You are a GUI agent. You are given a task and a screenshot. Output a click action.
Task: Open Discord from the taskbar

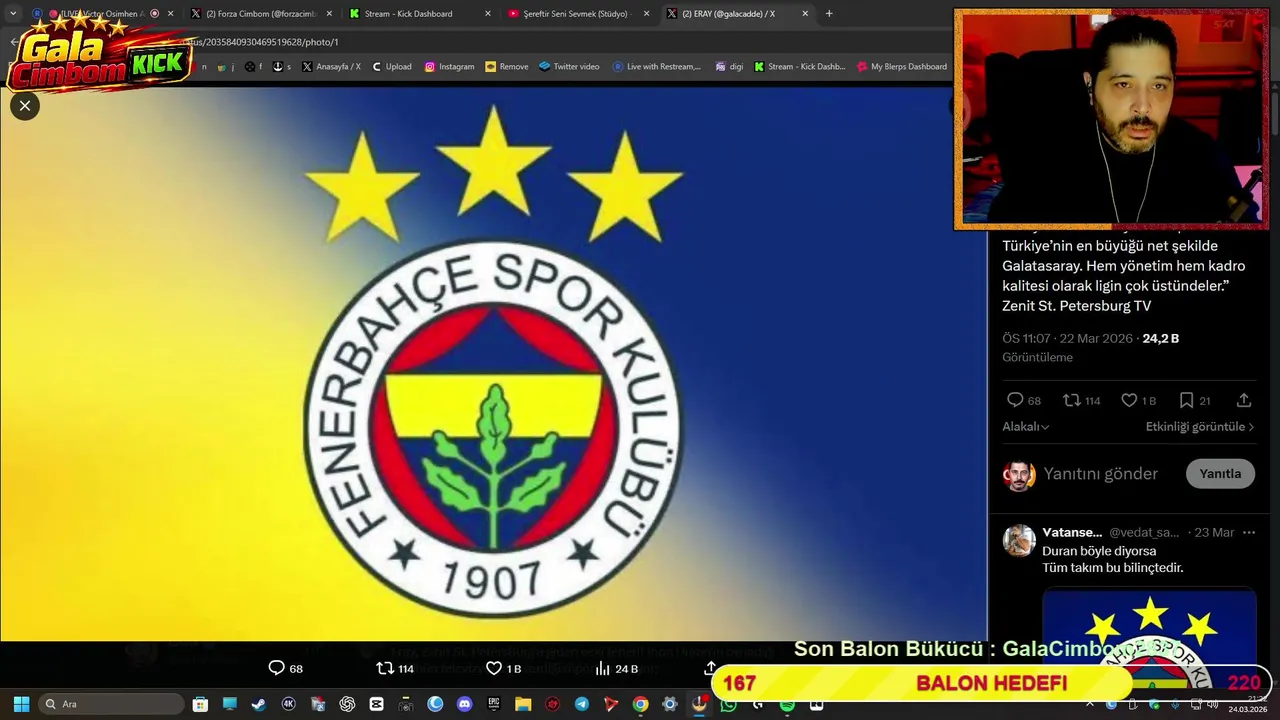464,704
